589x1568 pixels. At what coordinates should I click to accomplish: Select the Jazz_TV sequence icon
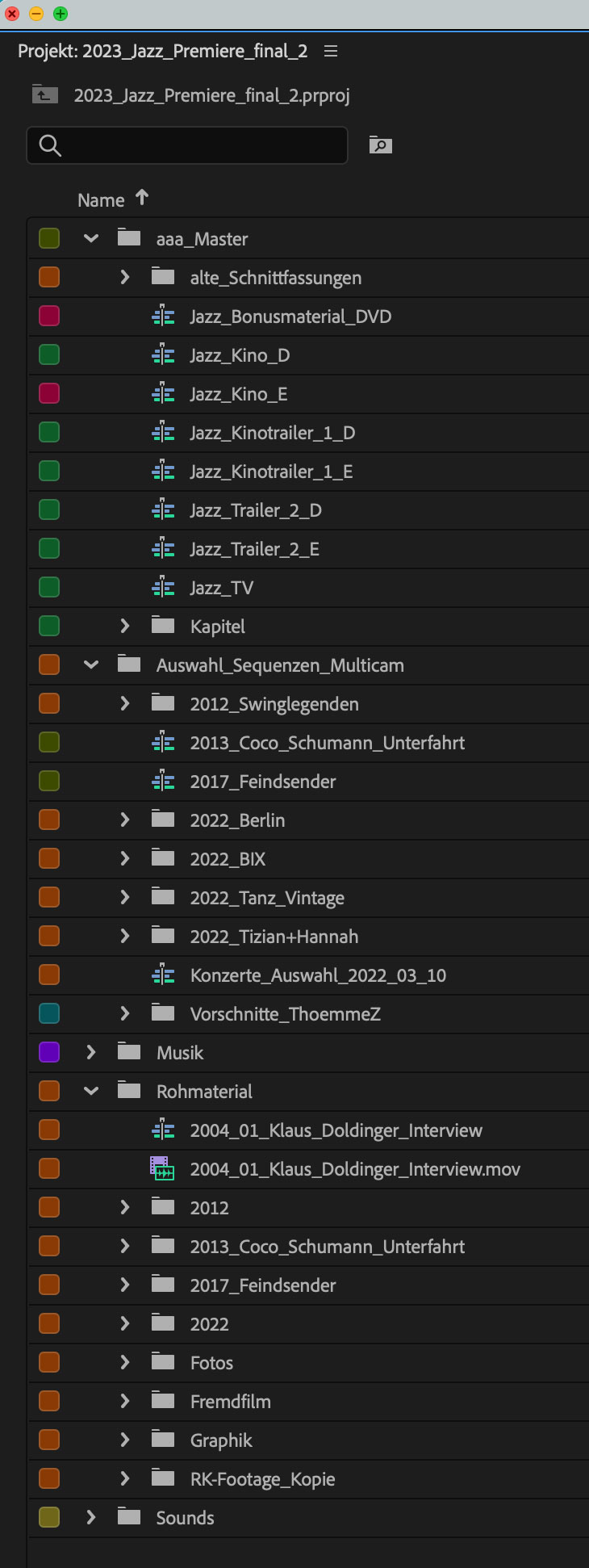pos(163,588)
